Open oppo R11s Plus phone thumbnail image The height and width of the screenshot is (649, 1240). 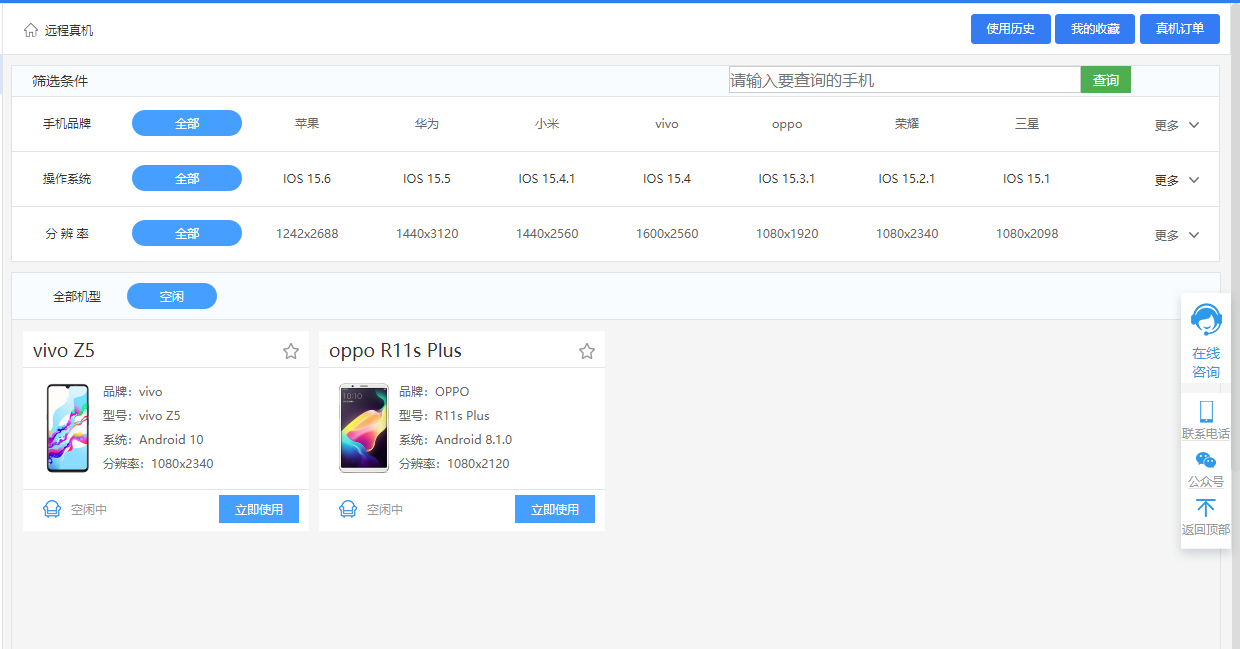coord(364,428)
